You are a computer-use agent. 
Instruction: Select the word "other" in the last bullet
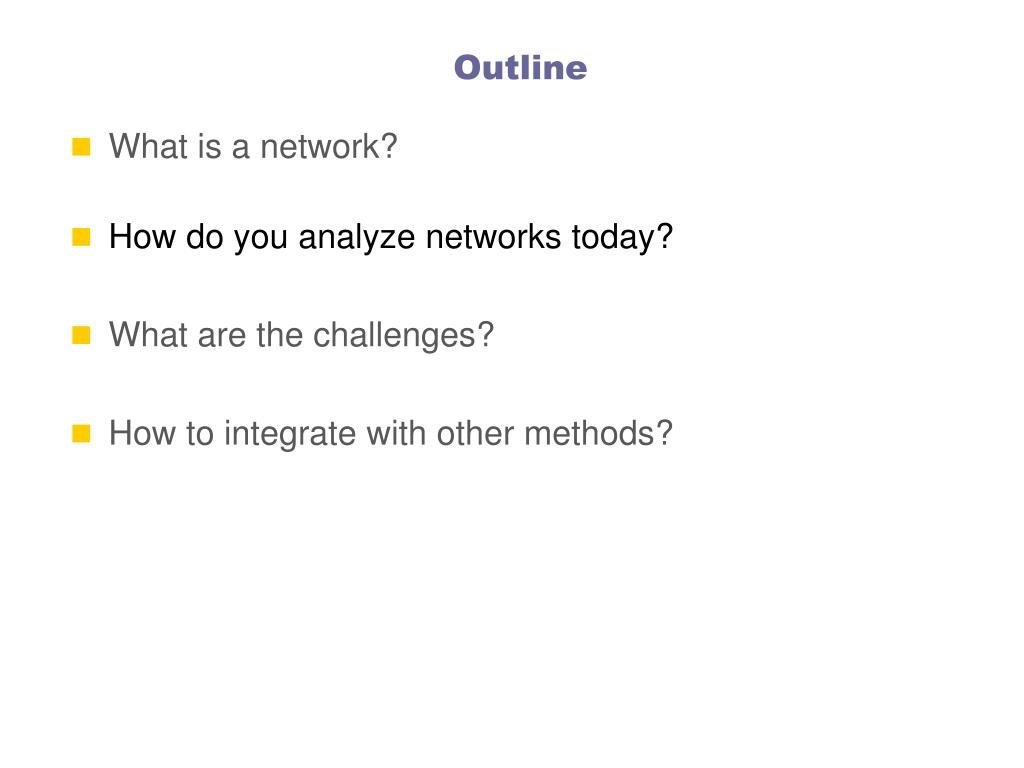click(x=475, y=434)
